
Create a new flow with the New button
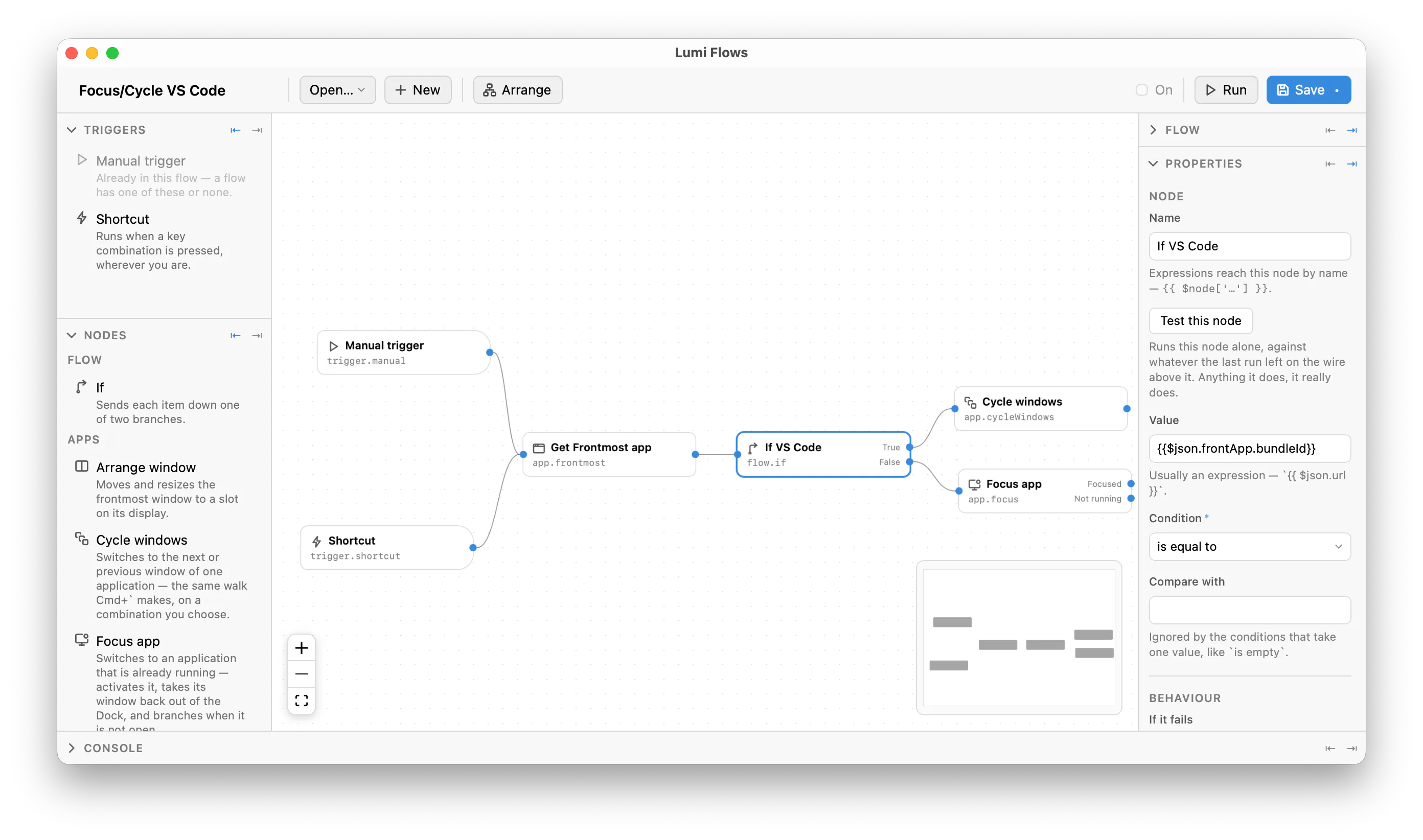pos(417,90)
